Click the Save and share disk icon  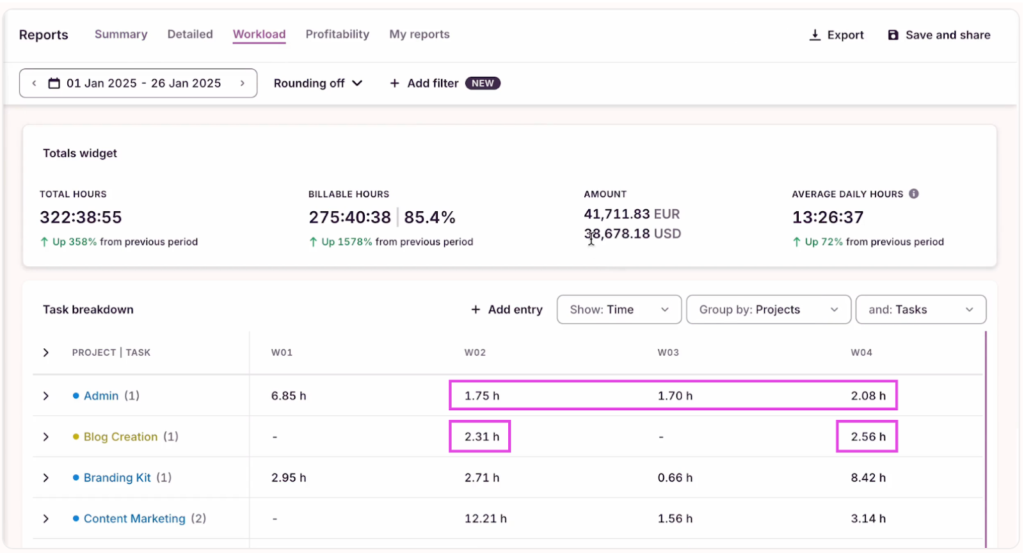[893, 35]
